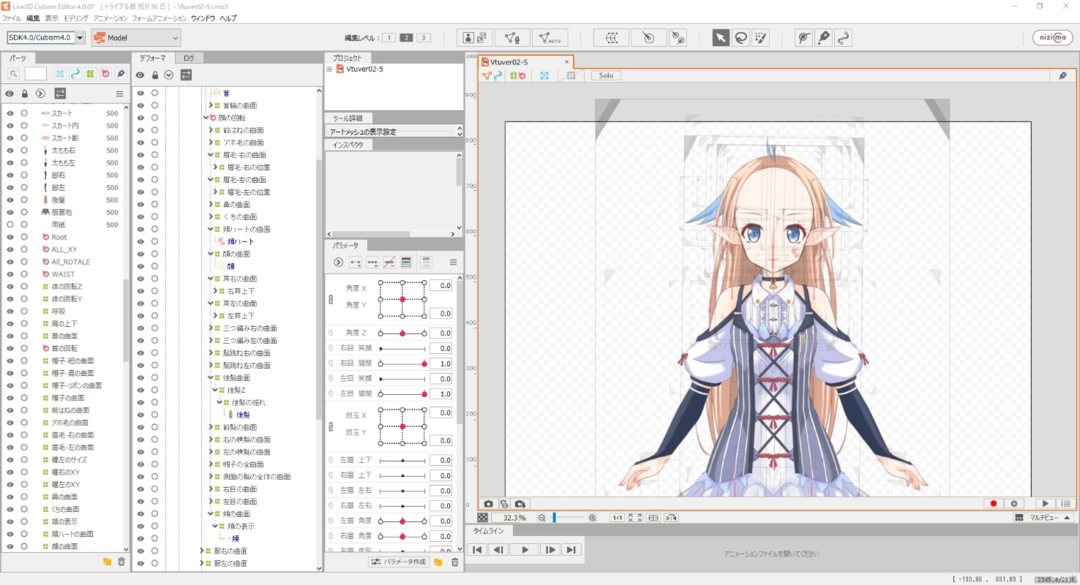Toggle visibility eye for スカート part
Viewport: 1080px width, 585px height.
click(10, 113)
